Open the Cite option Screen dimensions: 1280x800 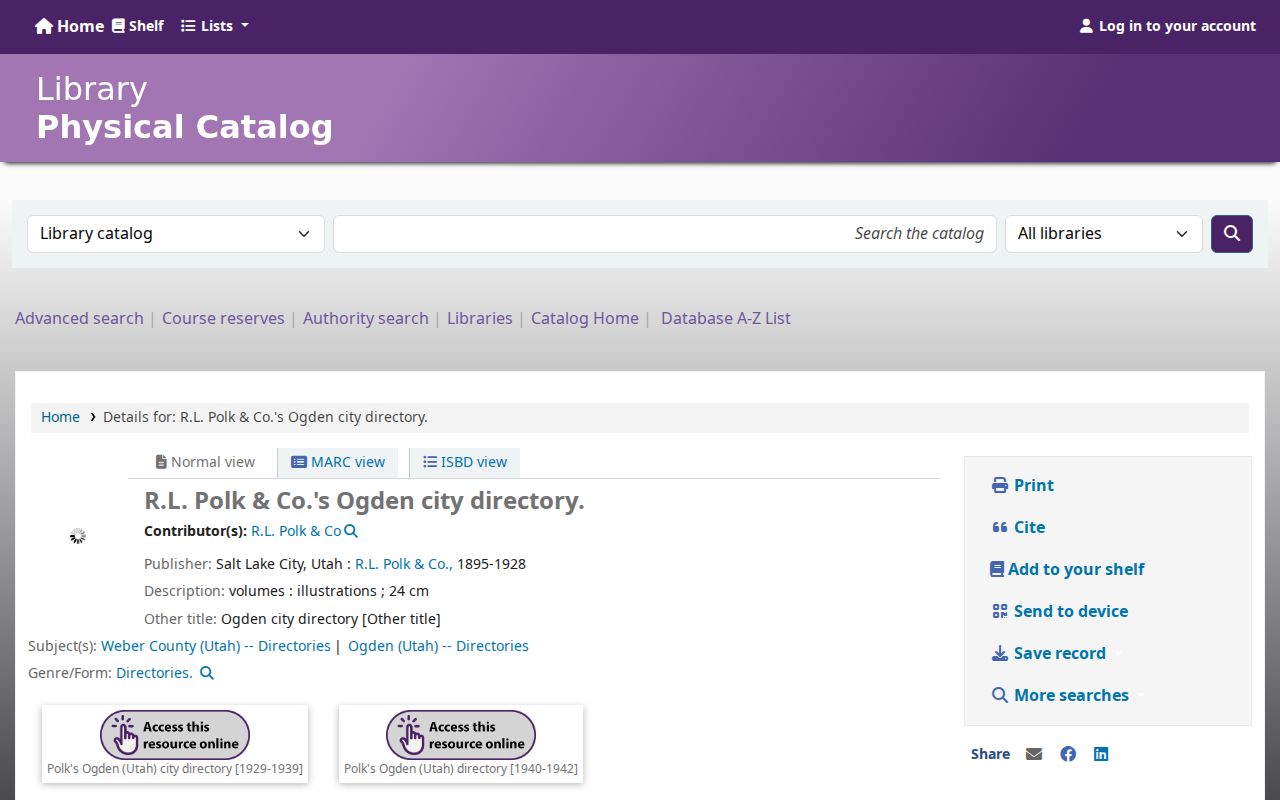tap(1018, 527)
